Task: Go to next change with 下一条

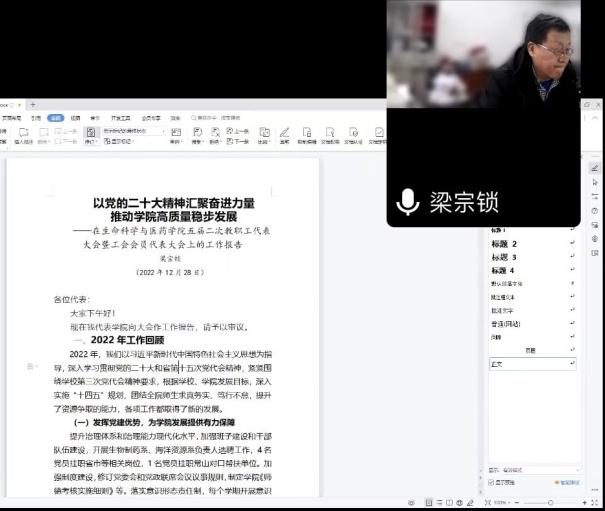Action: coord(238,141)
